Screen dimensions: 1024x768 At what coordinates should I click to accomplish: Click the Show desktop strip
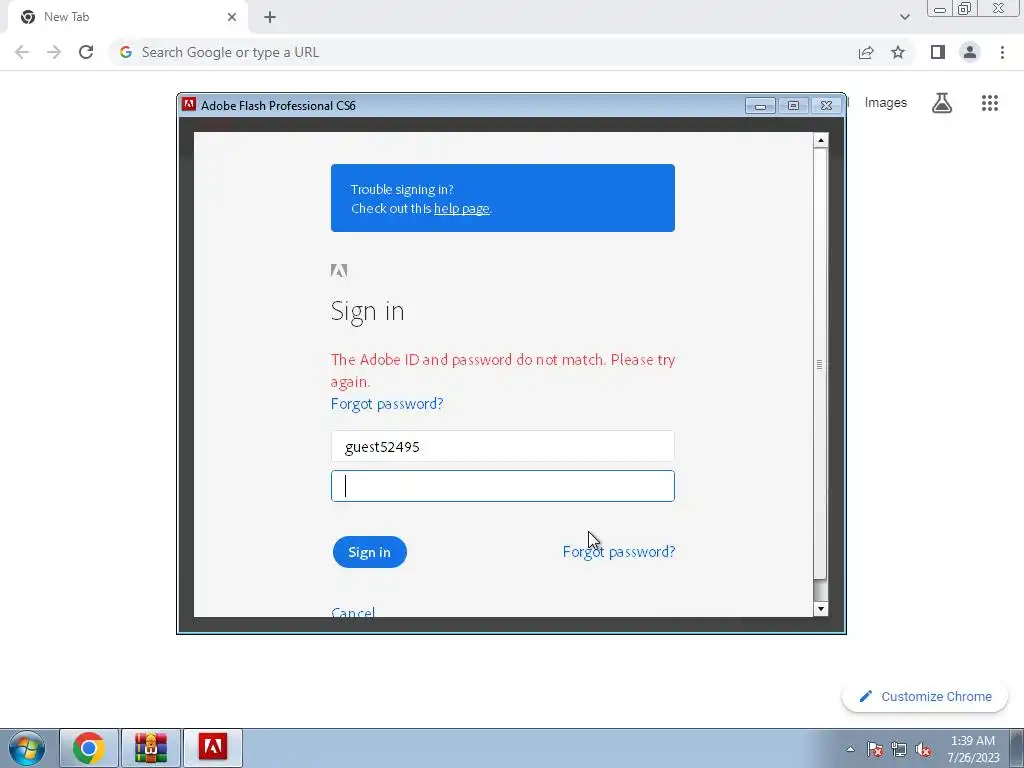[x=1017, y=748]
